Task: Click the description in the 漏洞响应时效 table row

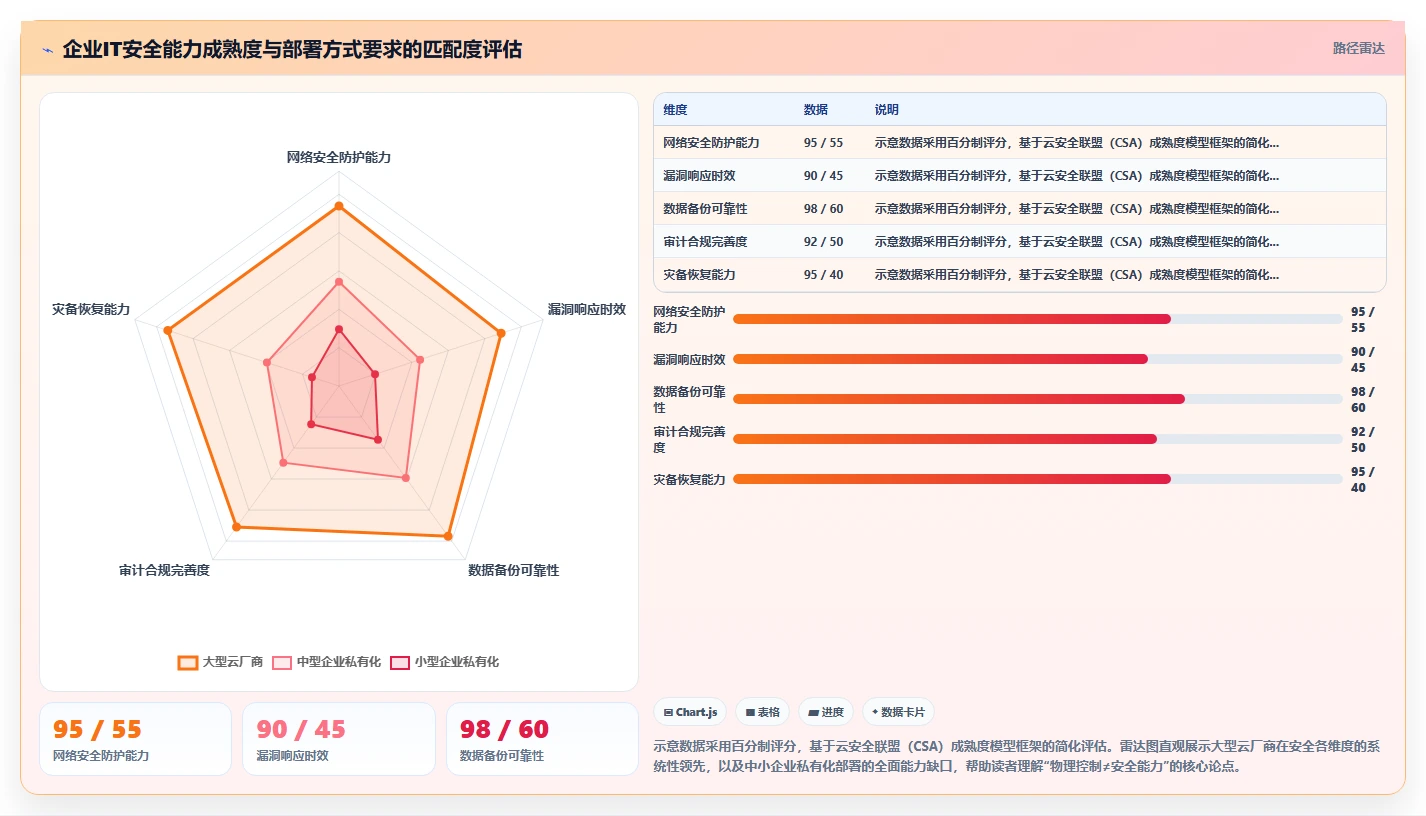Action: (x=1076, y=176)
